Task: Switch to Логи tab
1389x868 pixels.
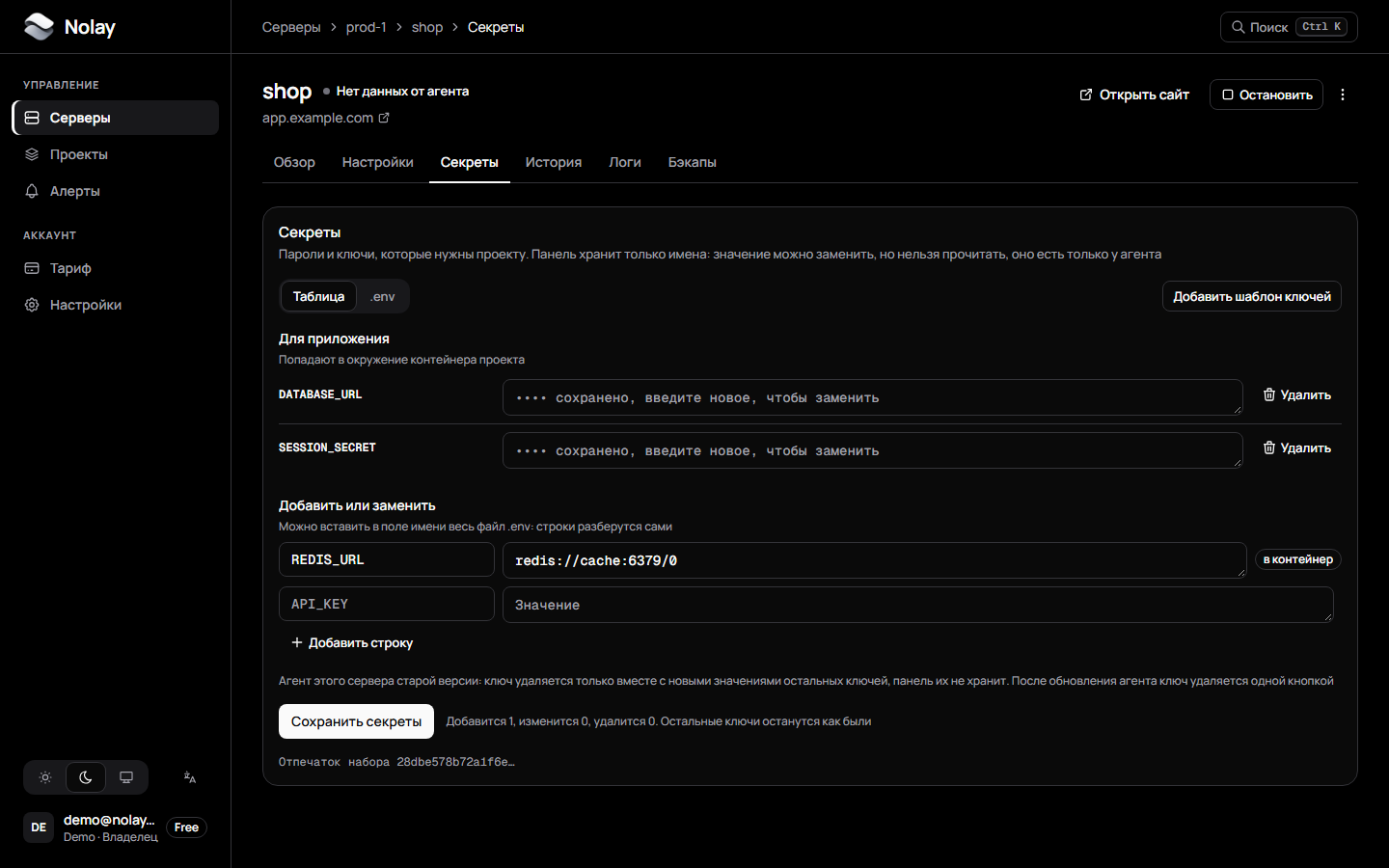Action: (625, 162)
